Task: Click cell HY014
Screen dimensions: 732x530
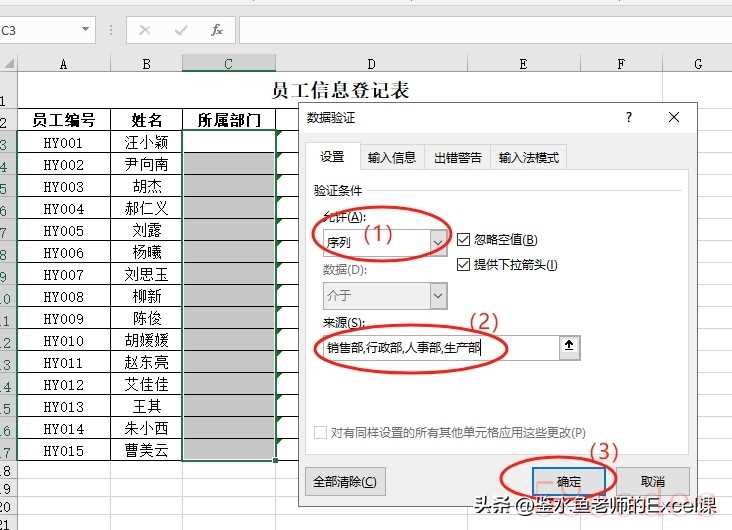Action: (63, 428)
